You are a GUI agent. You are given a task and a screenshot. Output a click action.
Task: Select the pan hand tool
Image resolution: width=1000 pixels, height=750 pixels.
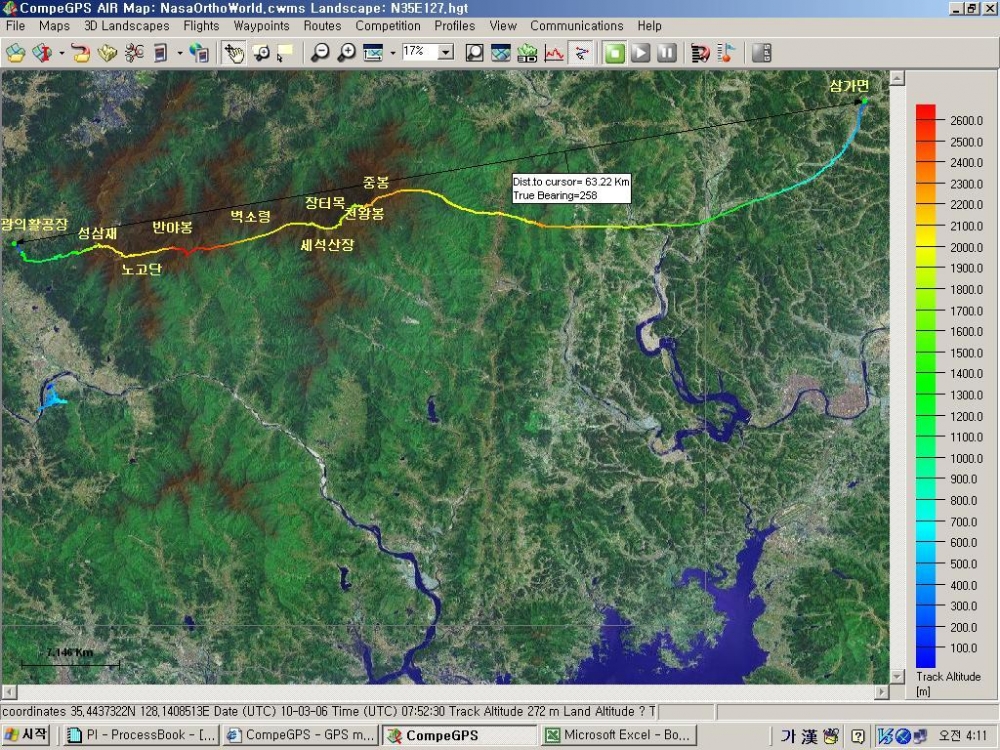tap(234, 52)
